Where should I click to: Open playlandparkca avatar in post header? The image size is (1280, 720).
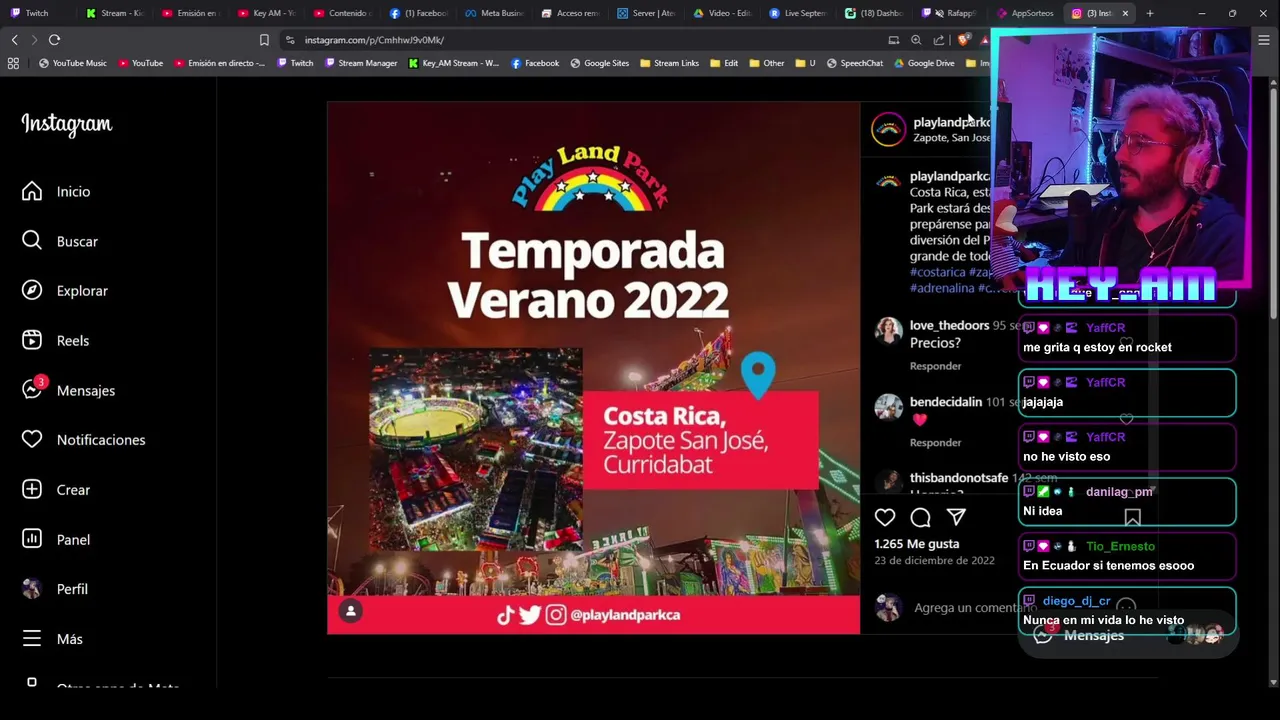(x=888, y=130)
